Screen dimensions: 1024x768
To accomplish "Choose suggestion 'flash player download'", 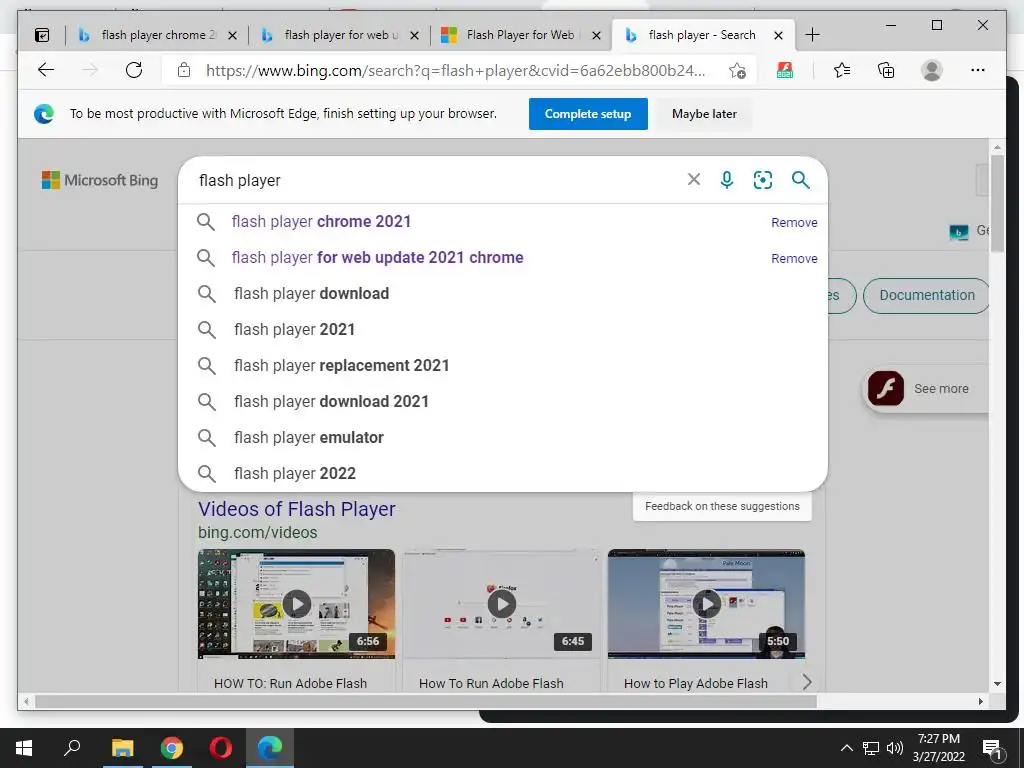I will tap(503, 293).
